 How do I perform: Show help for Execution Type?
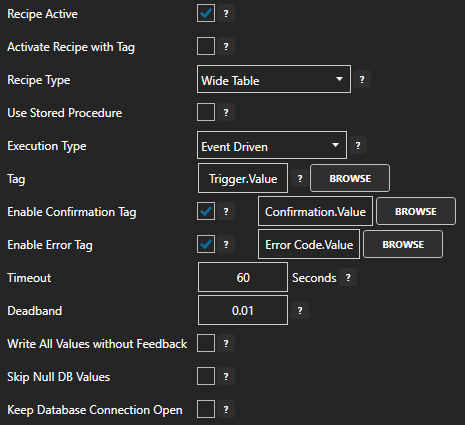(x=358, y=146)
